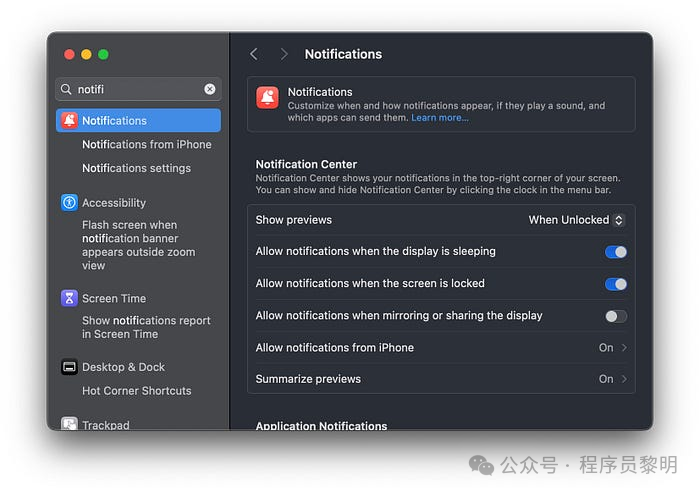
Task: Open the Learn more link
Action: pos(439,118)
